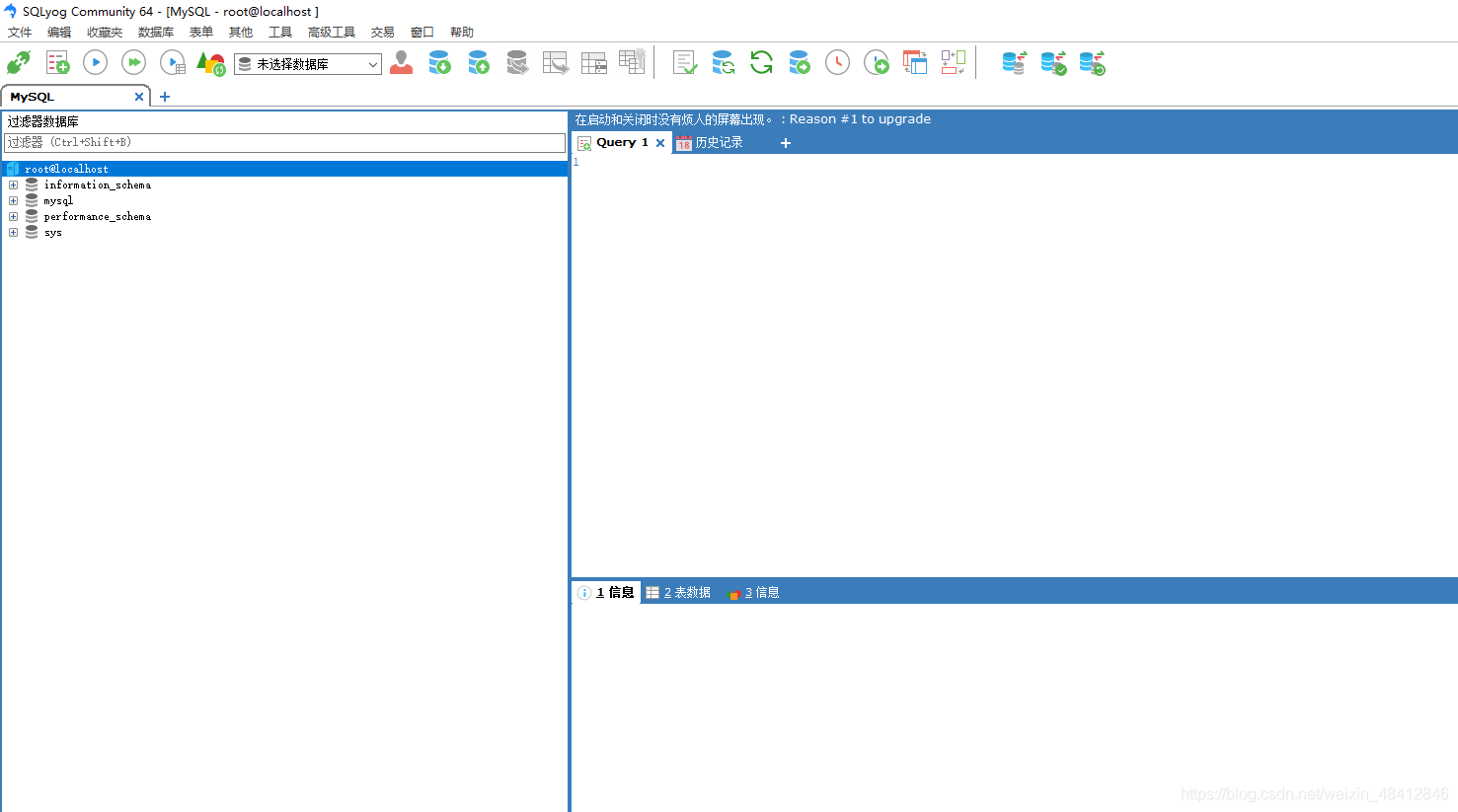1458x812 pixels.
Task: Click the databases with green checkmark icon
Action: tap(1053, 63)
